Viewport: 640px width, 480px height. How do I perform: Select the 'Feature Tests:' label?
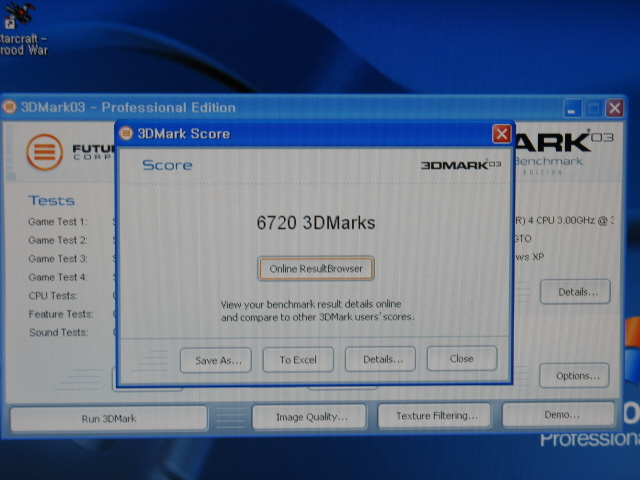click(61, 314)
